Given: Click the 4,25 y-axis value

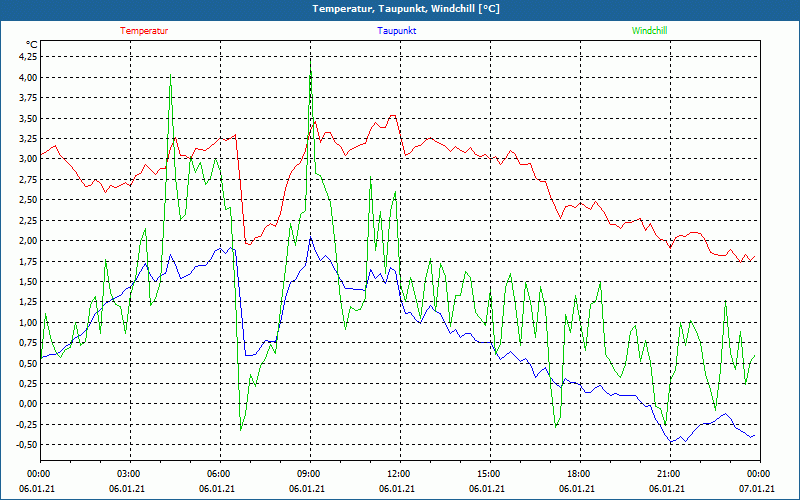Looking at the screenshot, I should (27, 56).
